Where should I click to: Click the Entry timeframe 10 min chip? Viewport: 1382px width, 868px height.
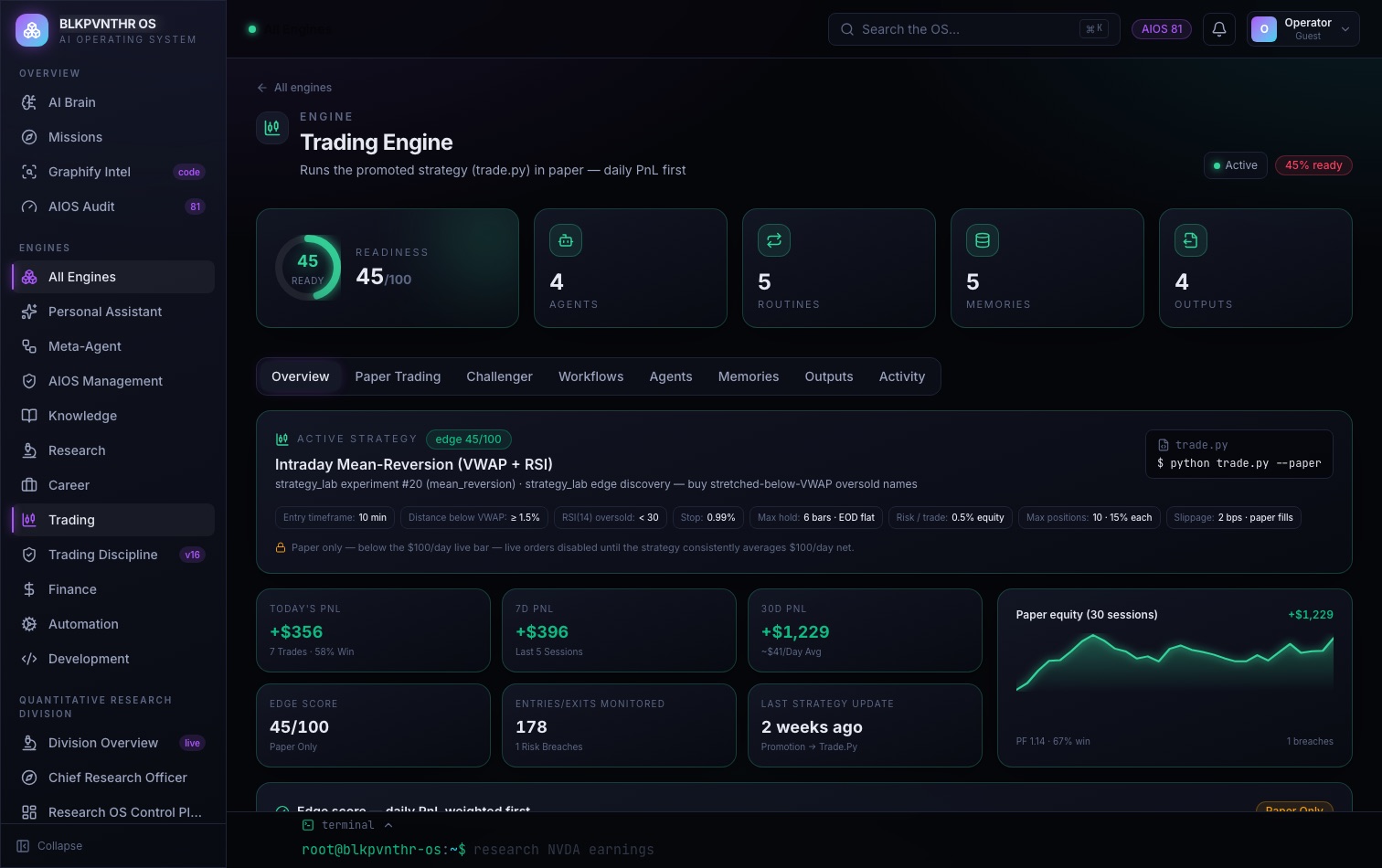[335, 517]
